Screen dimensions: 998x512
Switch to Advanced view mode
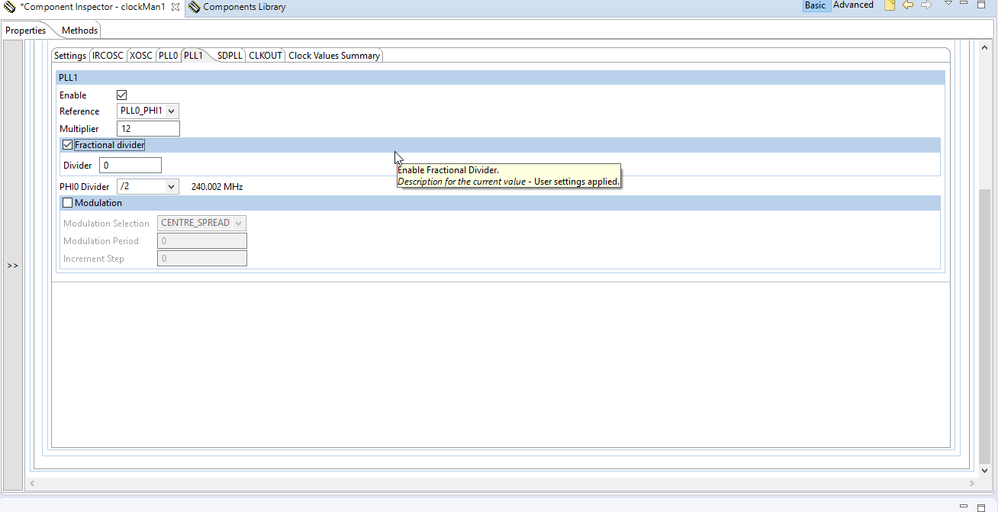(853, 5)
